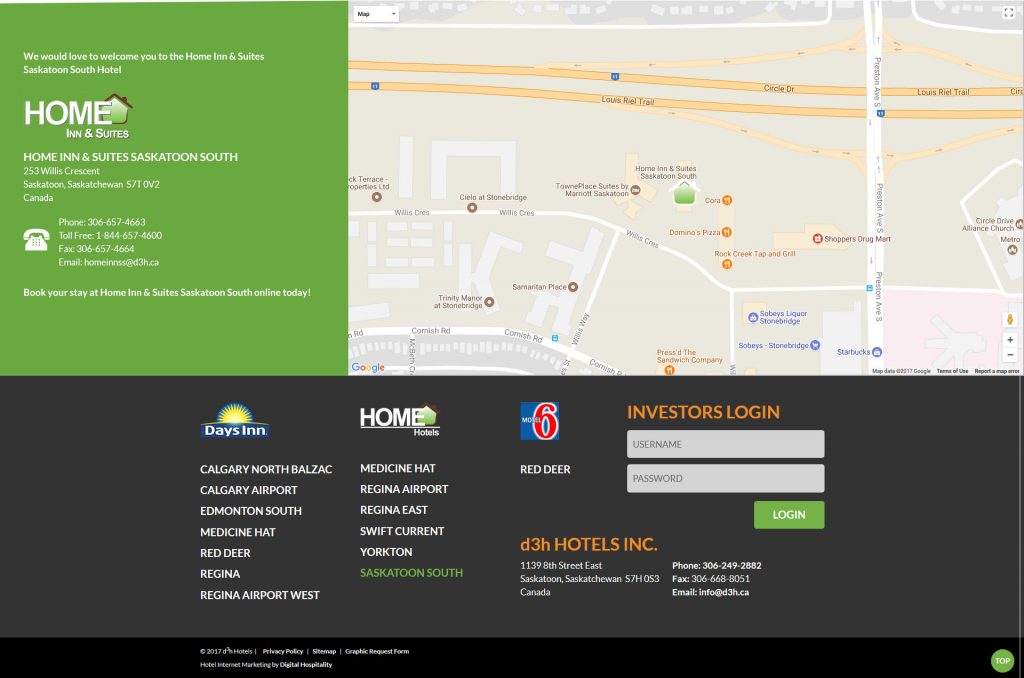
Task: Open Calgary North Balzac link
Action: click(266, 469)
